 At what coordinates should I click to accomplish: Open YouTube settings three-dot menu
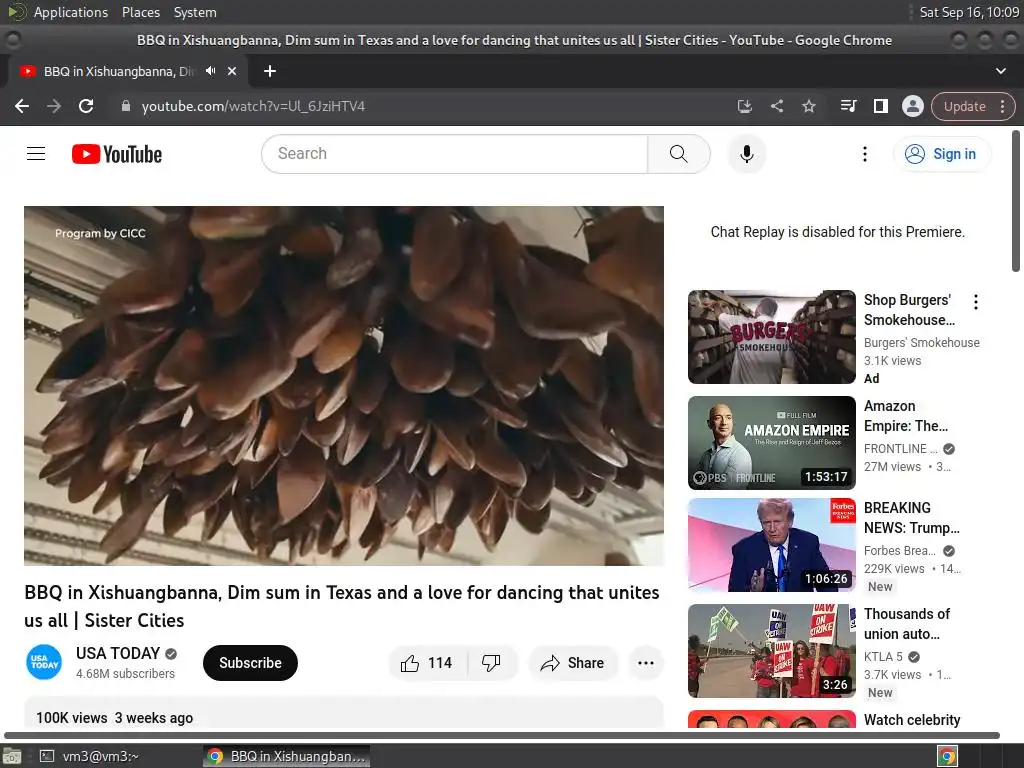[x=865, y=154]
